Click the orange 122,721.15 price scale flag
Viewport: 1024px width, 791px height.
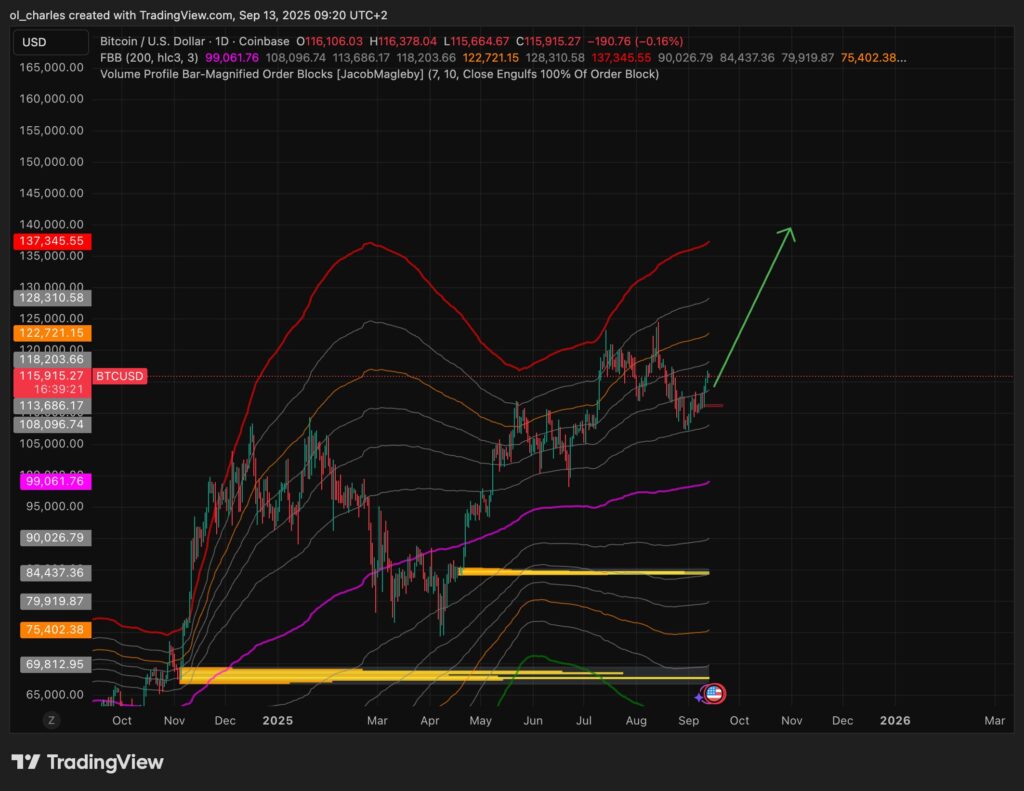point(52,333)
